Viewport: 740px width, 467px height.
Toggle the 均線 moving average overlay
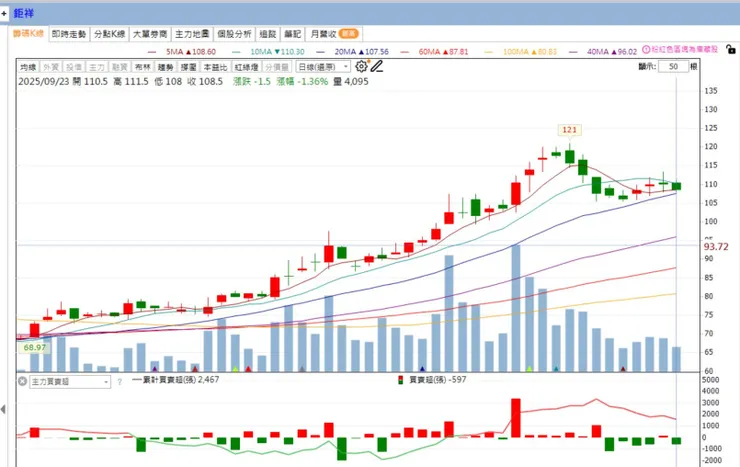tap(28, 67)
